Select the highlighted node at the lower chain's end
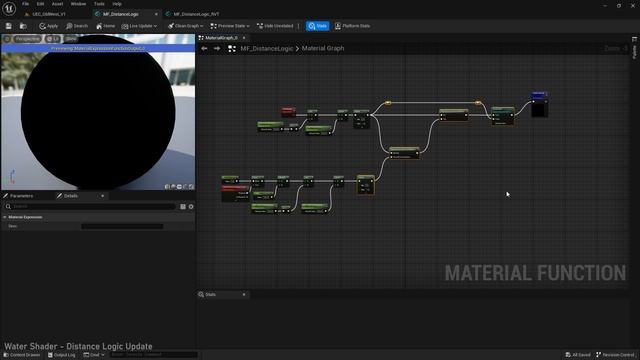The image size is (640, 360). 365,185
